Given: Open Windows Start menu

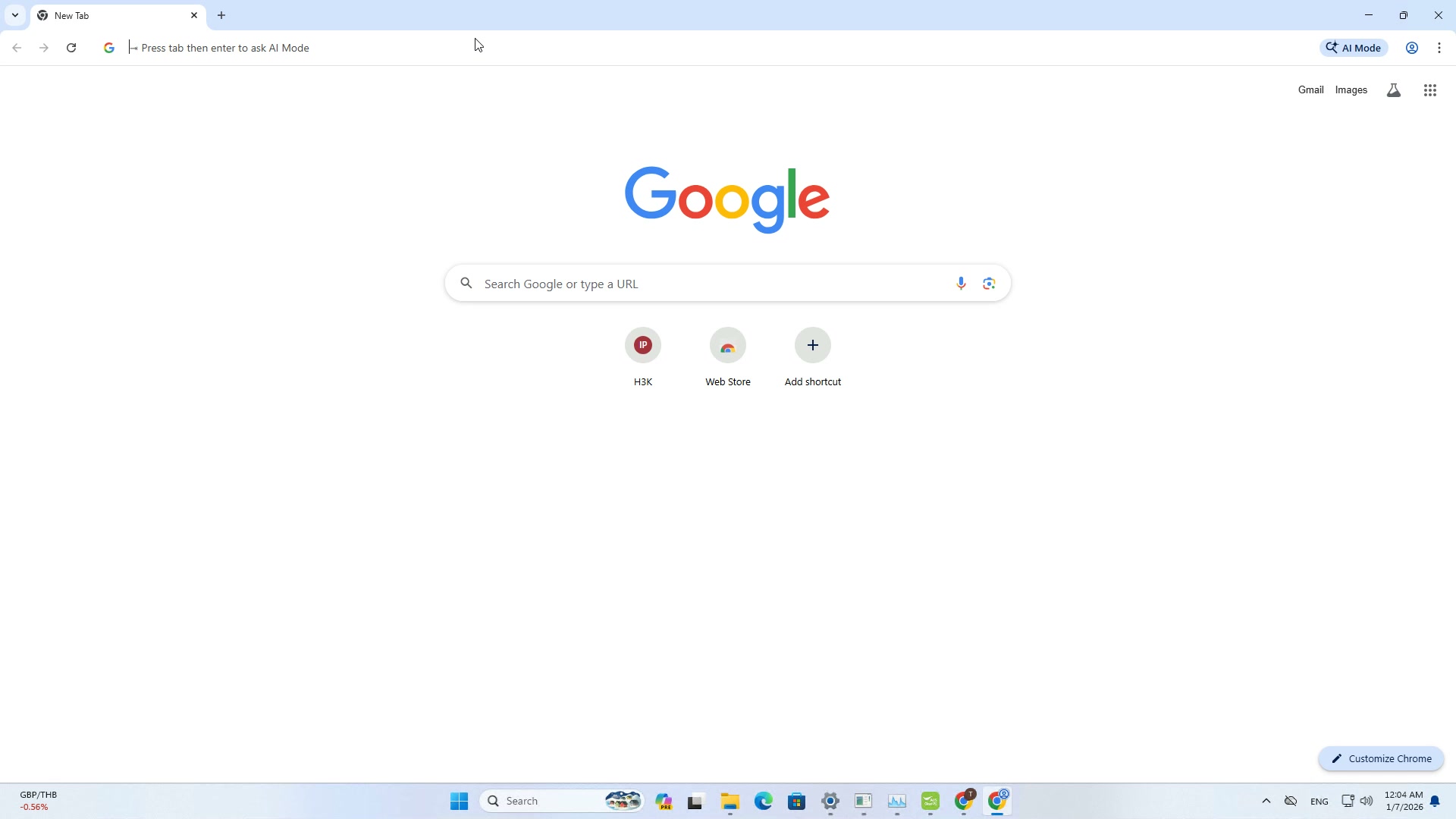Looking at the screenshot, I should [x=459, y=801].
